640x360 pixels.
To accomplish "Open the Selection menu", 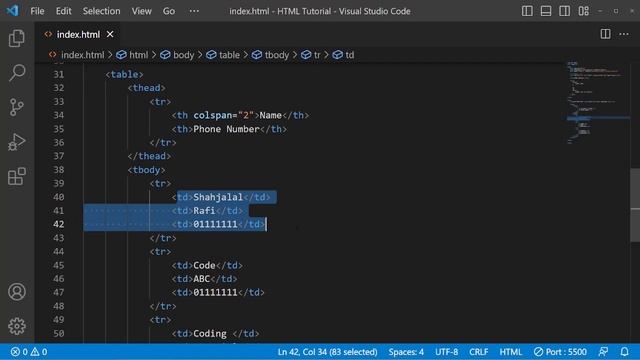I will (101, 11).
